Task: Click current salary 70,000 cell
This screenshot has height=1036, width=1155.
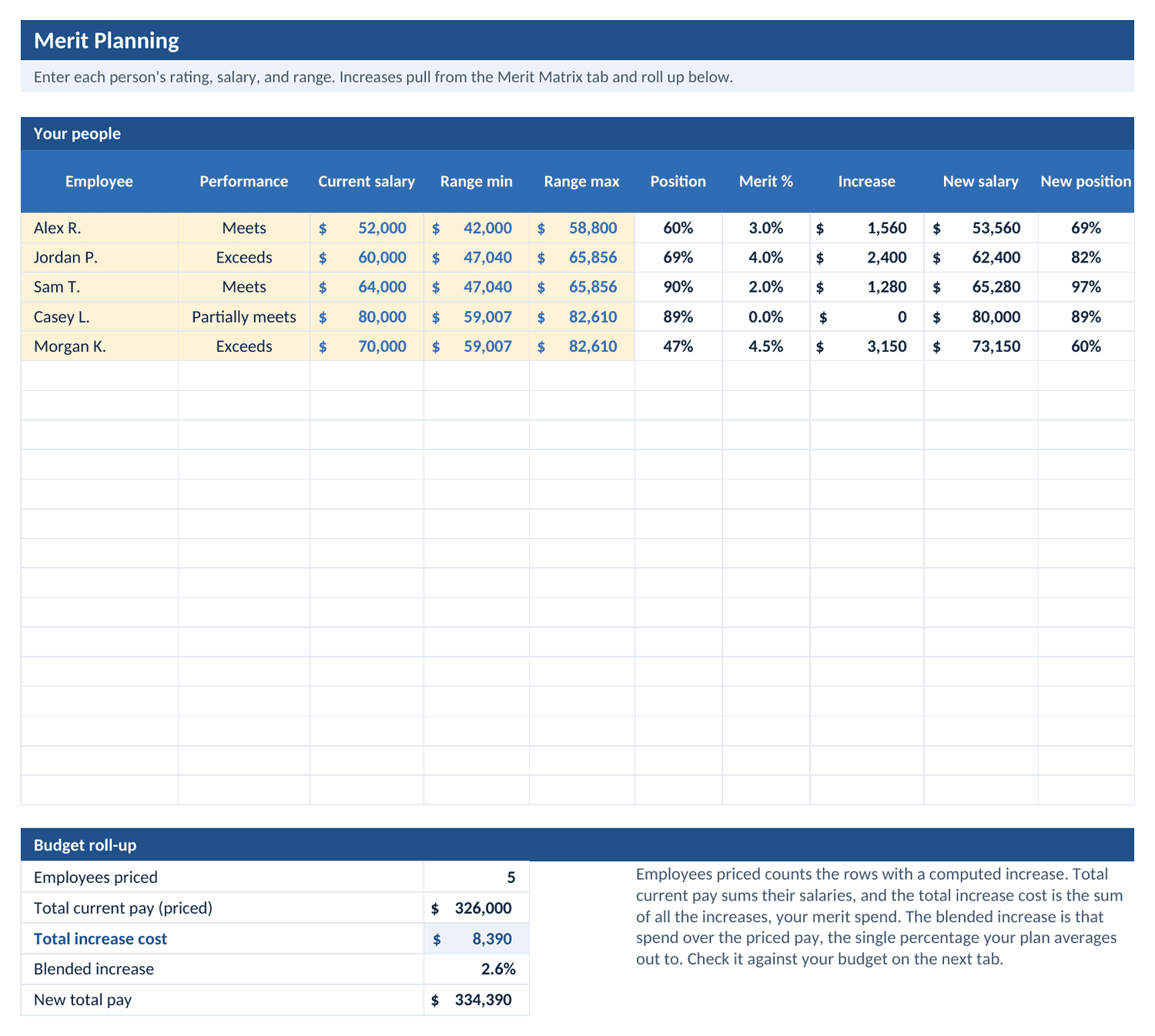Action: pyautogui.click(x=367, y=346)
